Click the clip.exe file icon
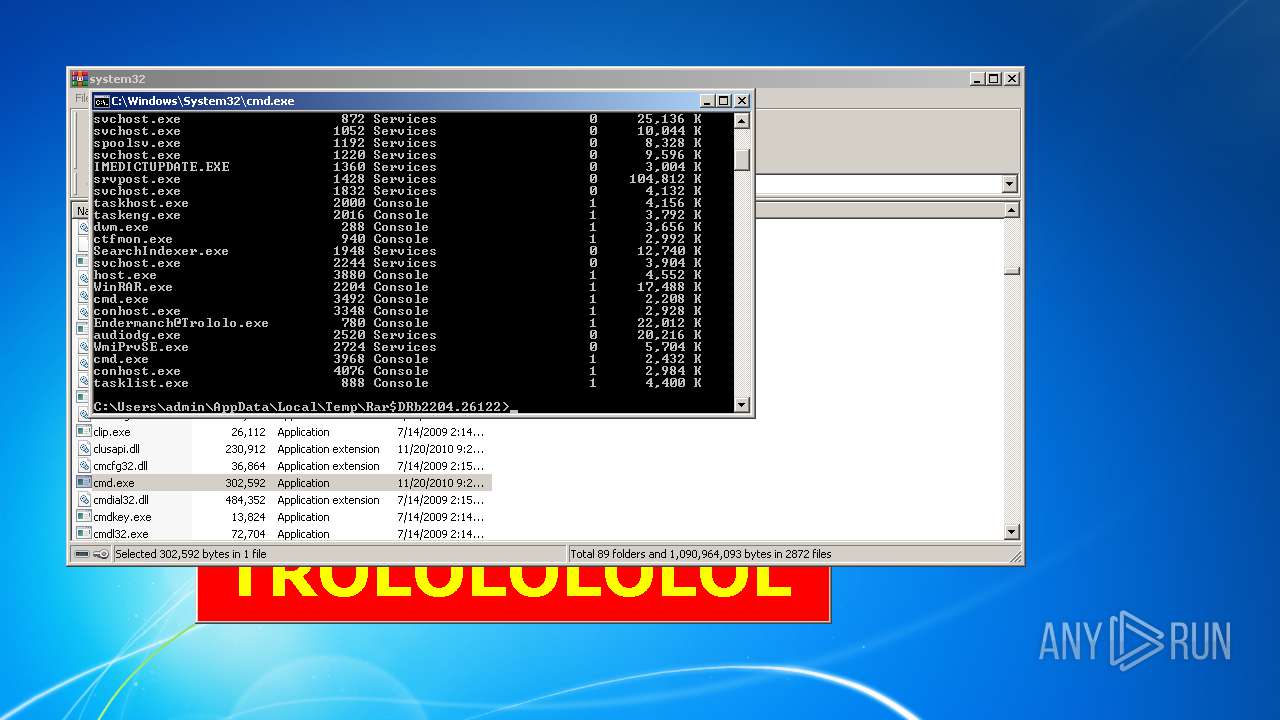 [85, 432]
